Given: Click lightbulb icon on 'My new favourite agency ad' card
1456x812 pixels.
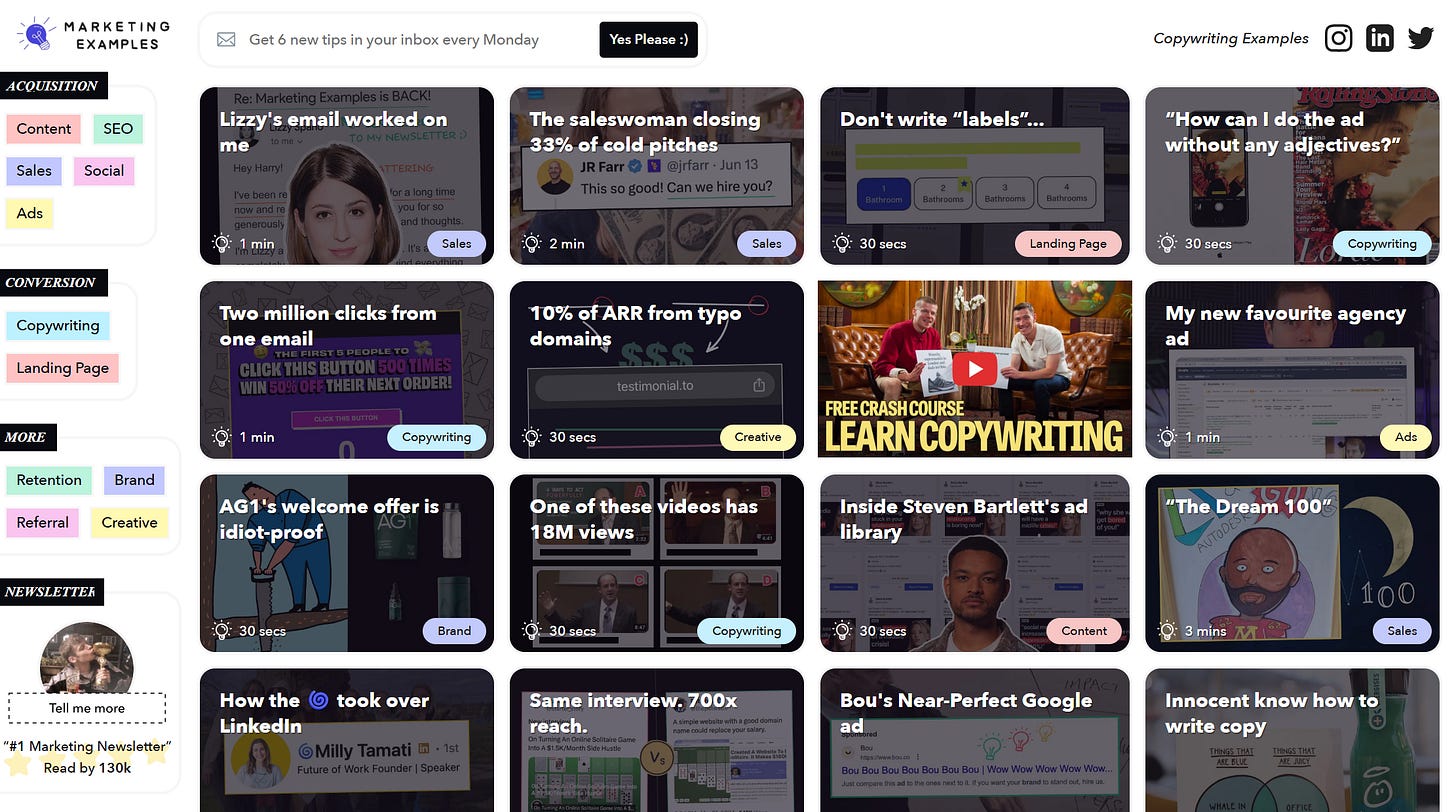Looking at the screenshot, I should coord(1167,437).
